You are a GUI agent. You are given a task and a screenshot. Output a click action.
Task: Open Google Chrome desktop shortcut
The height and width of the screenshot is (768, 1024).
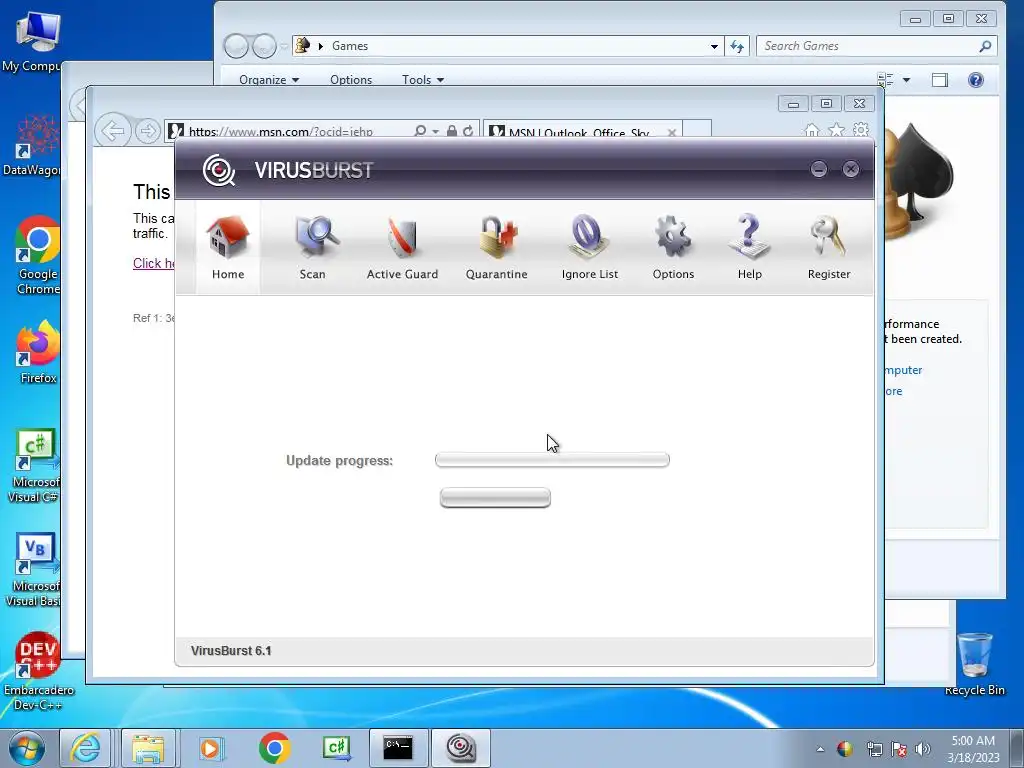pyautogui.click(x=37, y=255)
